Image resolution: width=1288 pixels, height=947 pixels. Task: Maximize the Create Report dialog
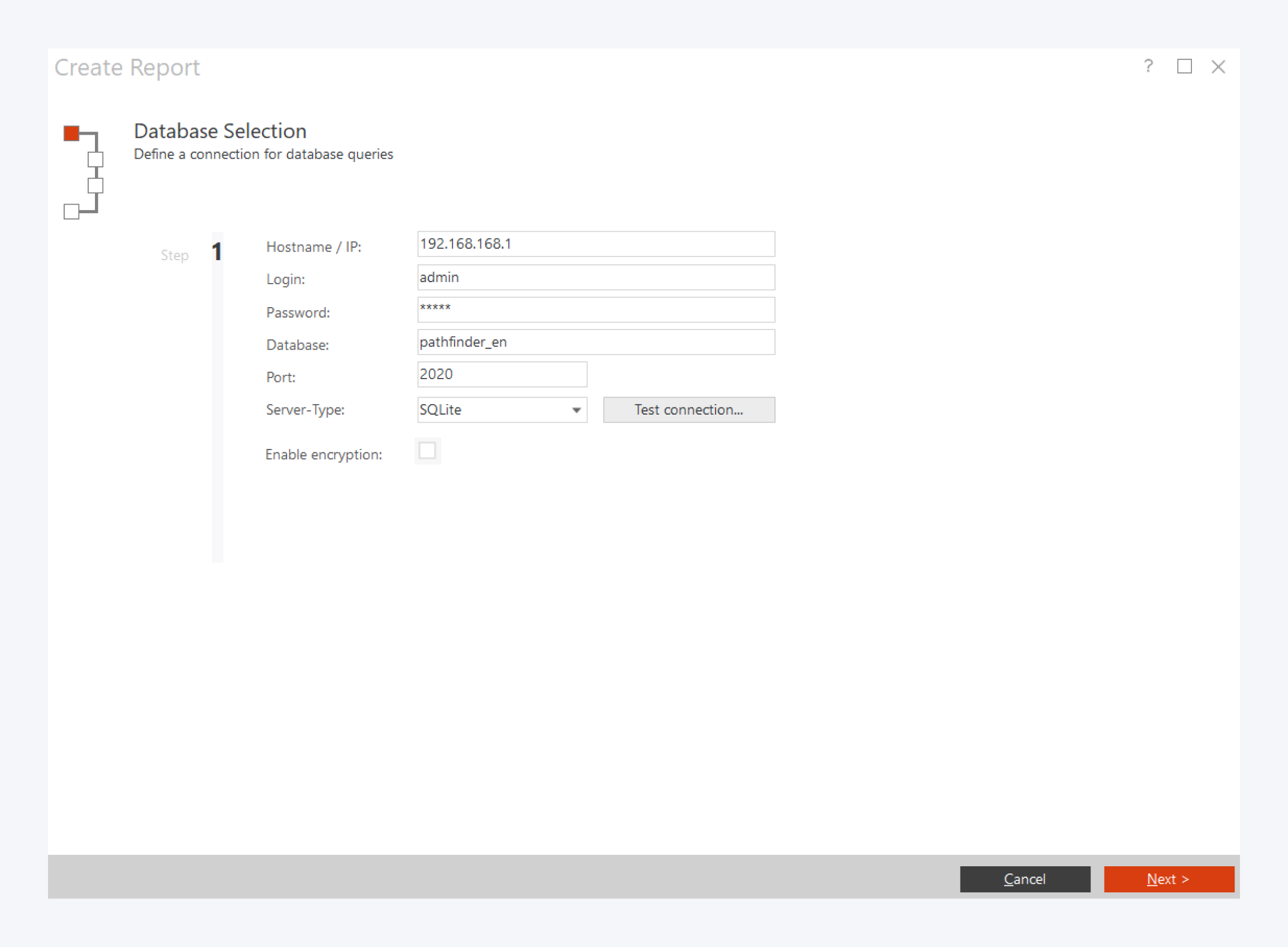point(1184,67)
